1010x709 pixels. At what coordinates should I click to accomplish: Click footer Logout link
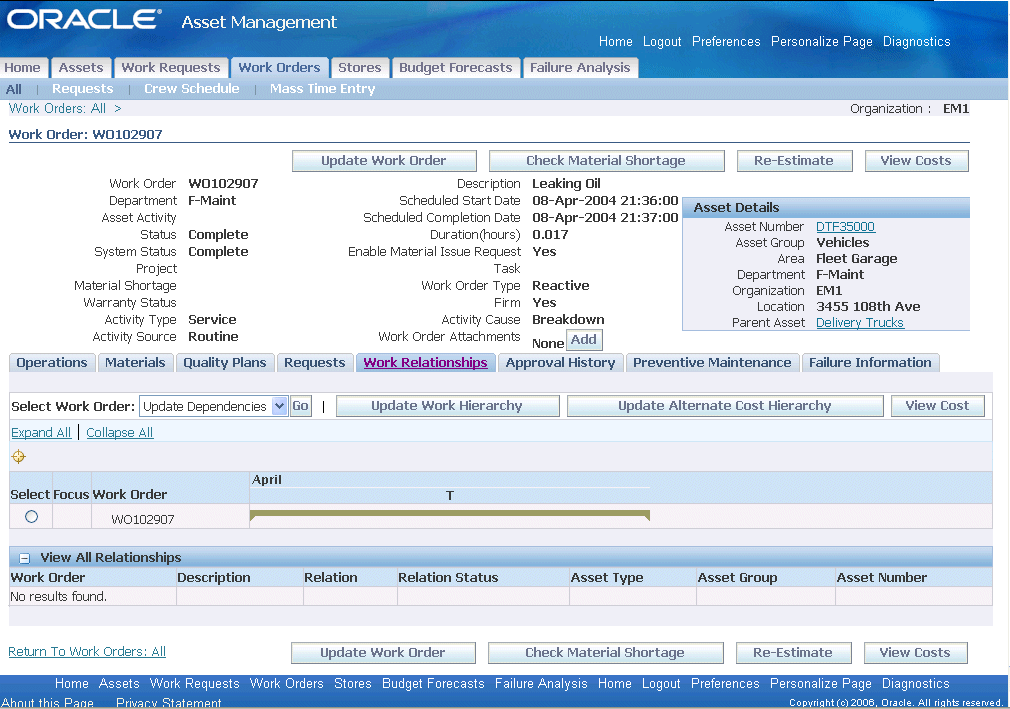pos(661,683)
